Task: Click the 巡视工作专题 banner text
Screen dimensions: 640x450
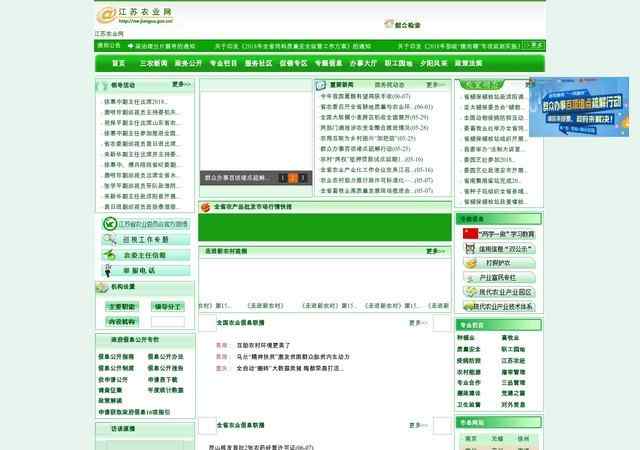Action: (146, 240)
